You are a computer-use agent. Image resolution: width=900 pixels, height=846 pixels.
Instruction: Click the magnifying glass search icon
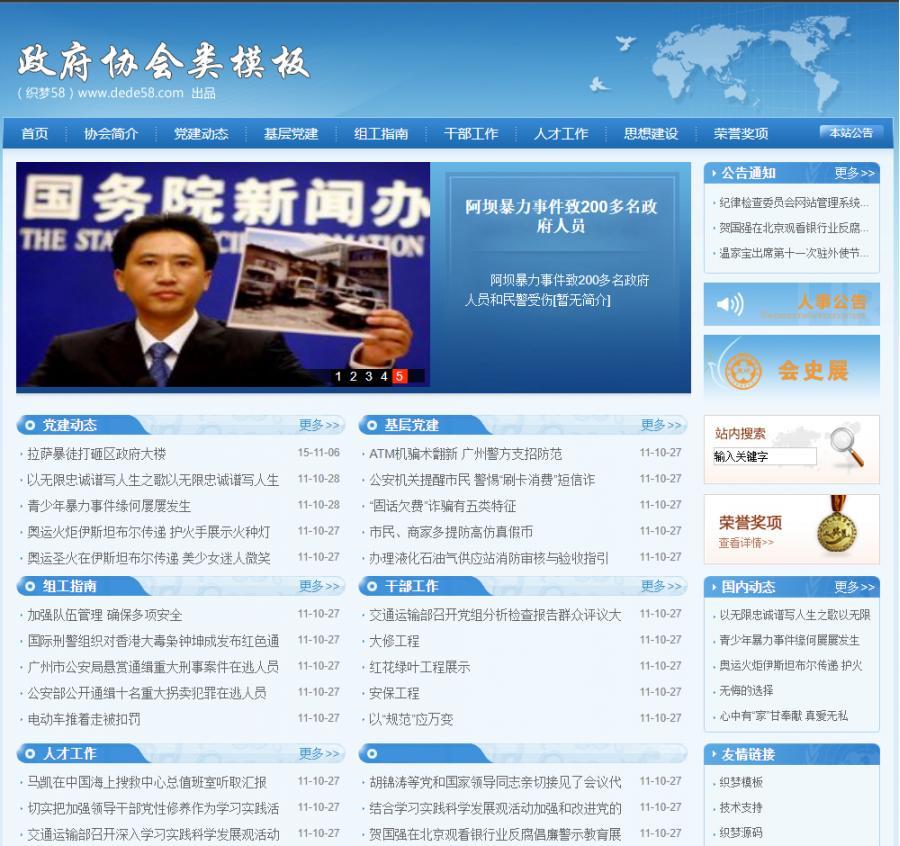click(x=845, y=446)
